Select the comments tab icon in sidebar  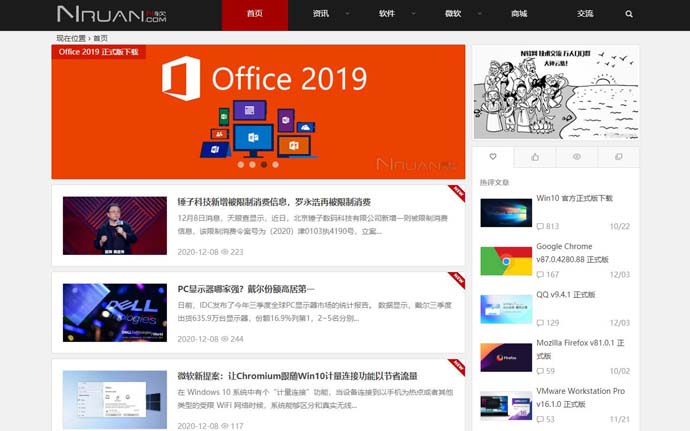pyautogui.click(x=619, y=157)
